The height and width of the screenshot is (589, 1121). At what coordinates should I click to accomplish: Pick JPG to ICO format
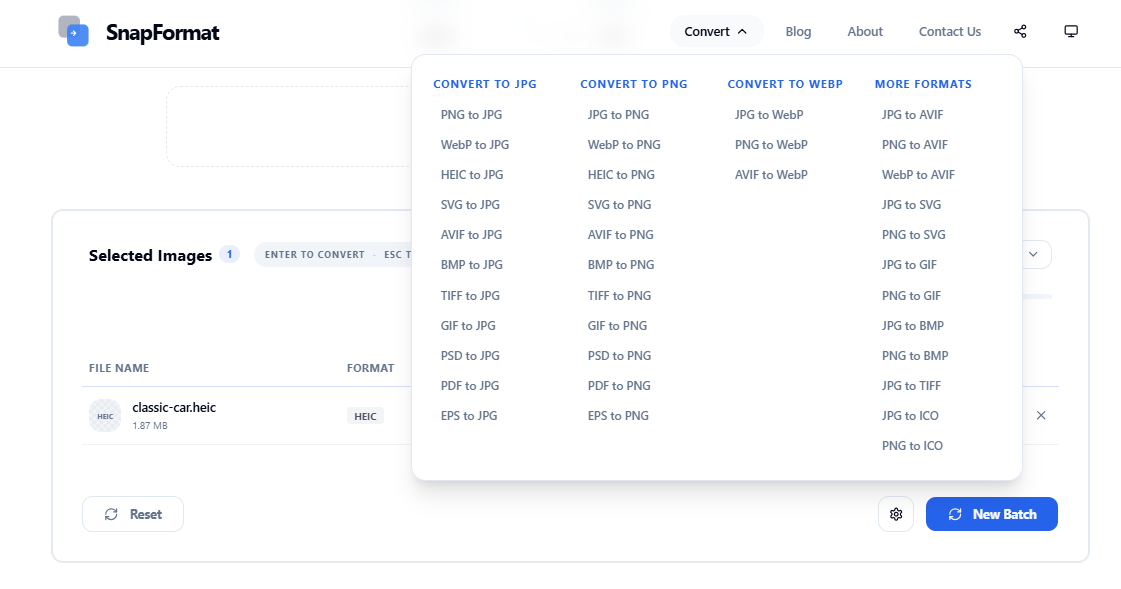[x=910, y=415]
